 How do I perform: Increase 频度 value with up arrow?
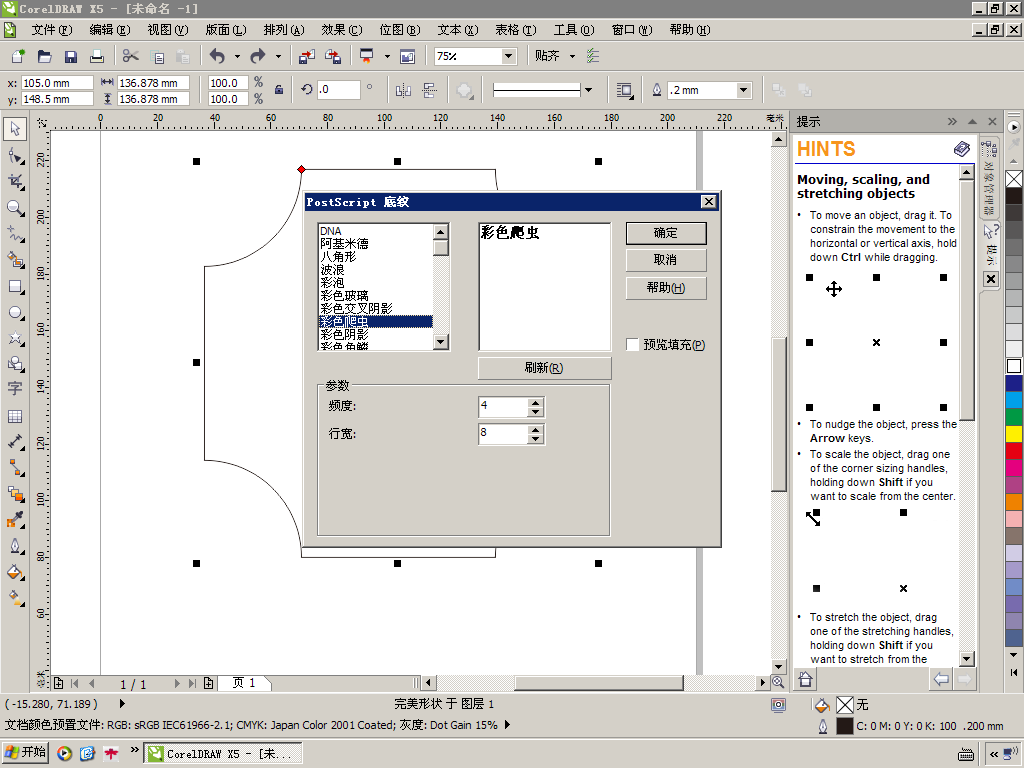(x=536, y=403)
